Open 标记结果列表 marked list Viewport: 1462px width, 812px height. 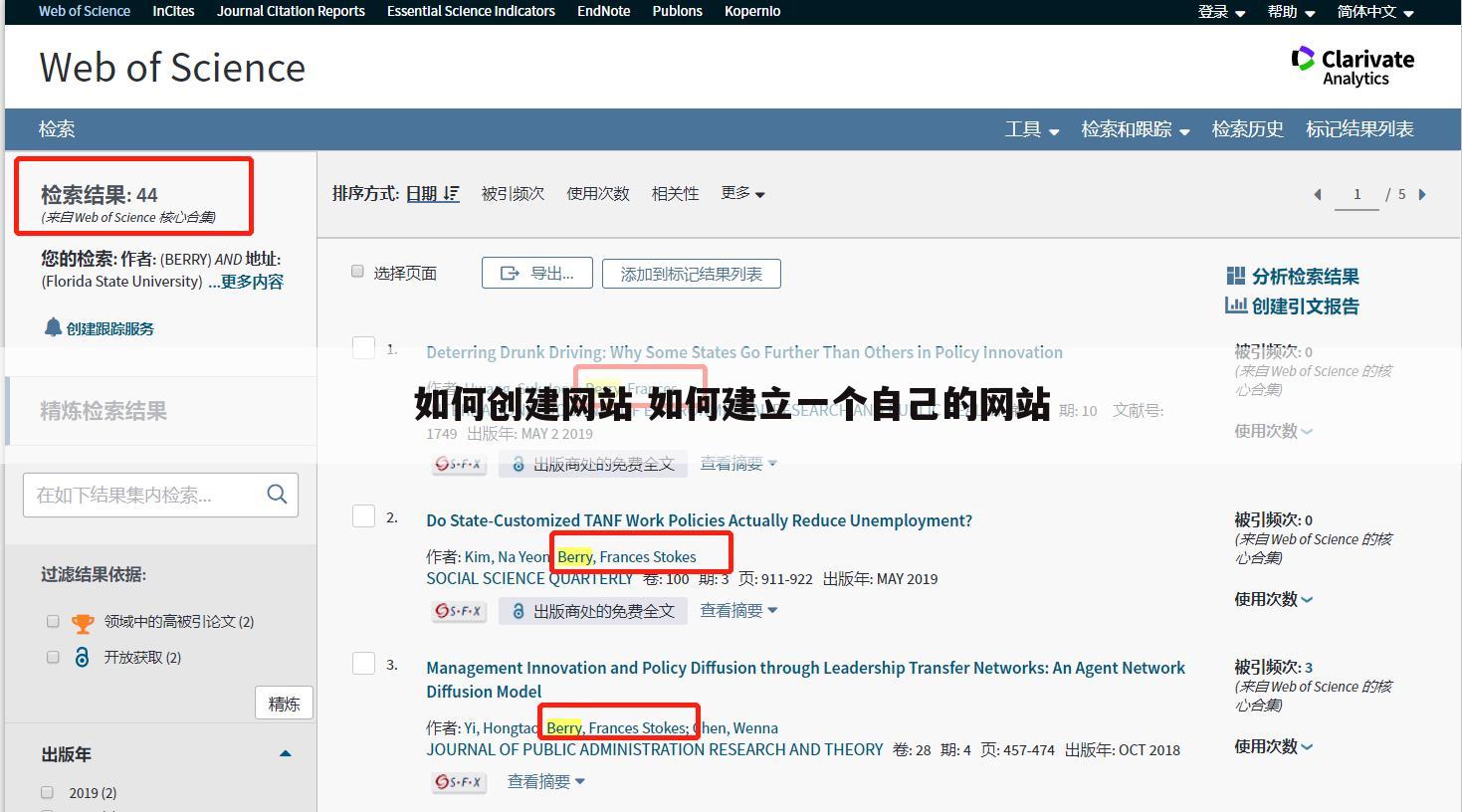[1359, 129]
